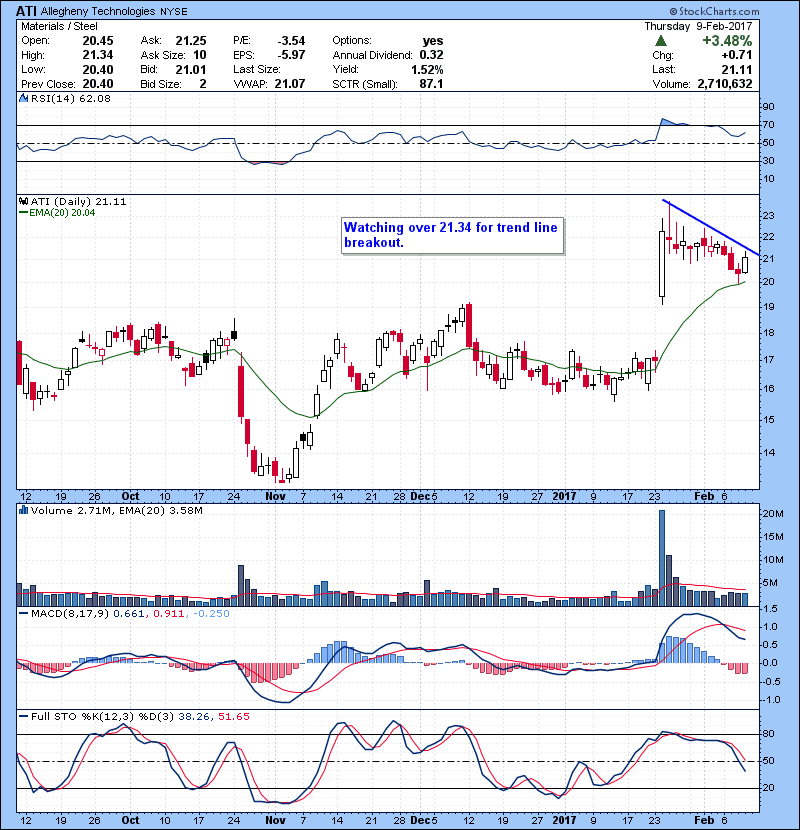Click the Ask value 21.25
This screenshot has width=800, height=830.
pyautogui.click(x=191, y=41)
